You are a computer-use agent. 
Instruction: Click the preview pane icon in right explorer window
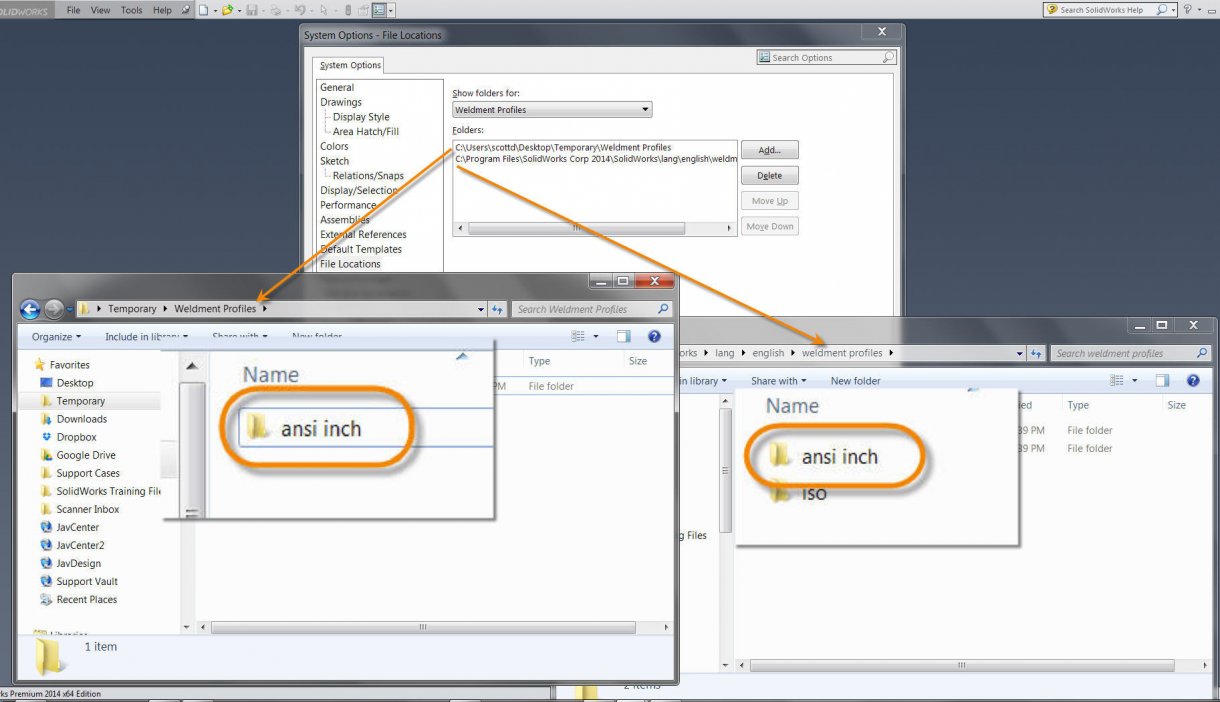pos(1163,381)
